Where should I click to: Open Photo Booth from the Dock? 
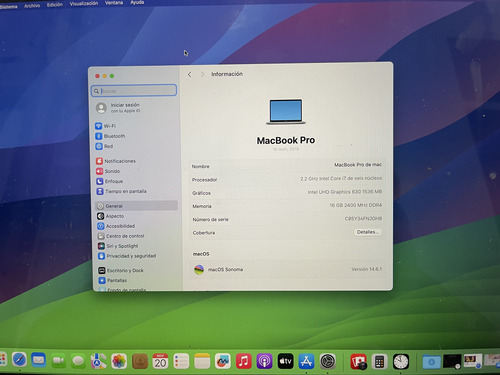click(358, 362)
